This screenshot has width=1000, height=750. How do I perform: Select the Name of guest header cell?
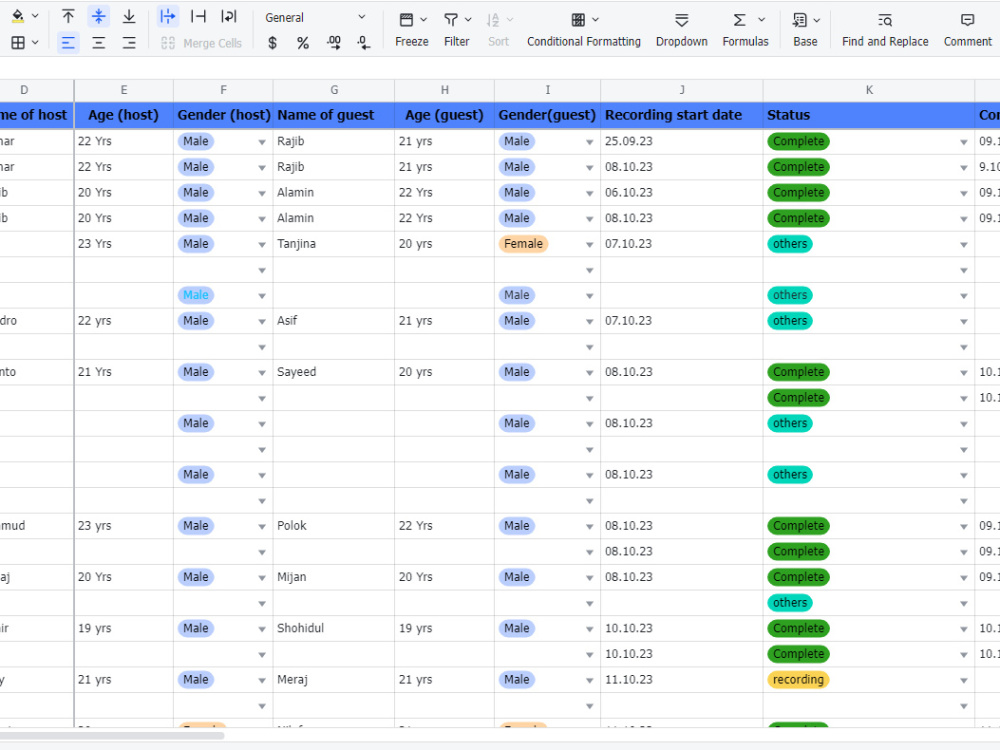point(334,115)
